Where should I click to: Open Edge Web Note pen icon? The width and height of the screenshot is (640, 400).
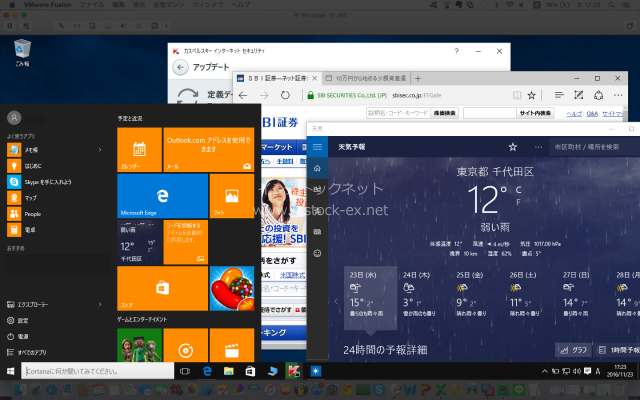coord(579,96)
